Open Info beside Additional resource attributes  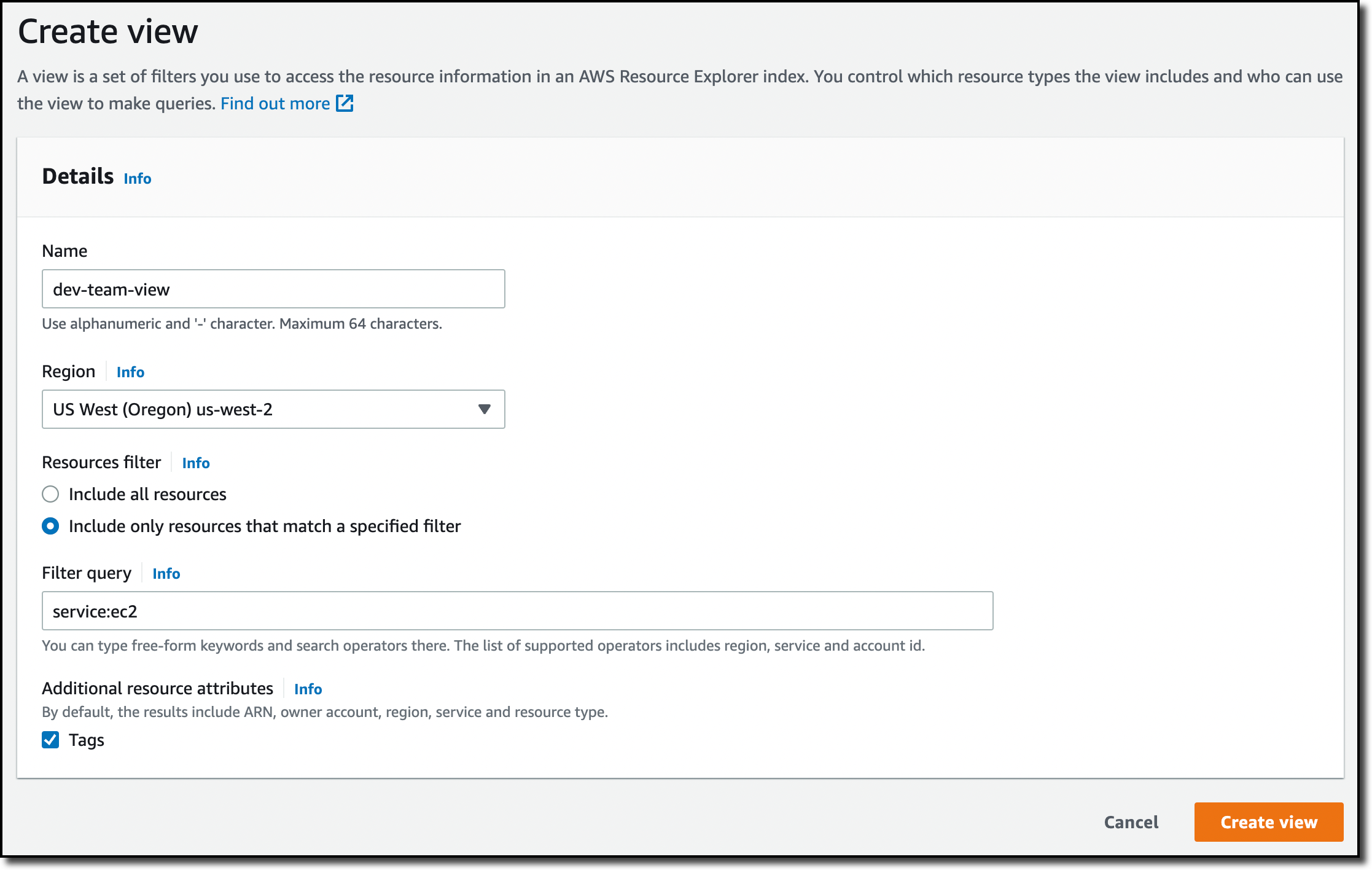tap(308, 689)
